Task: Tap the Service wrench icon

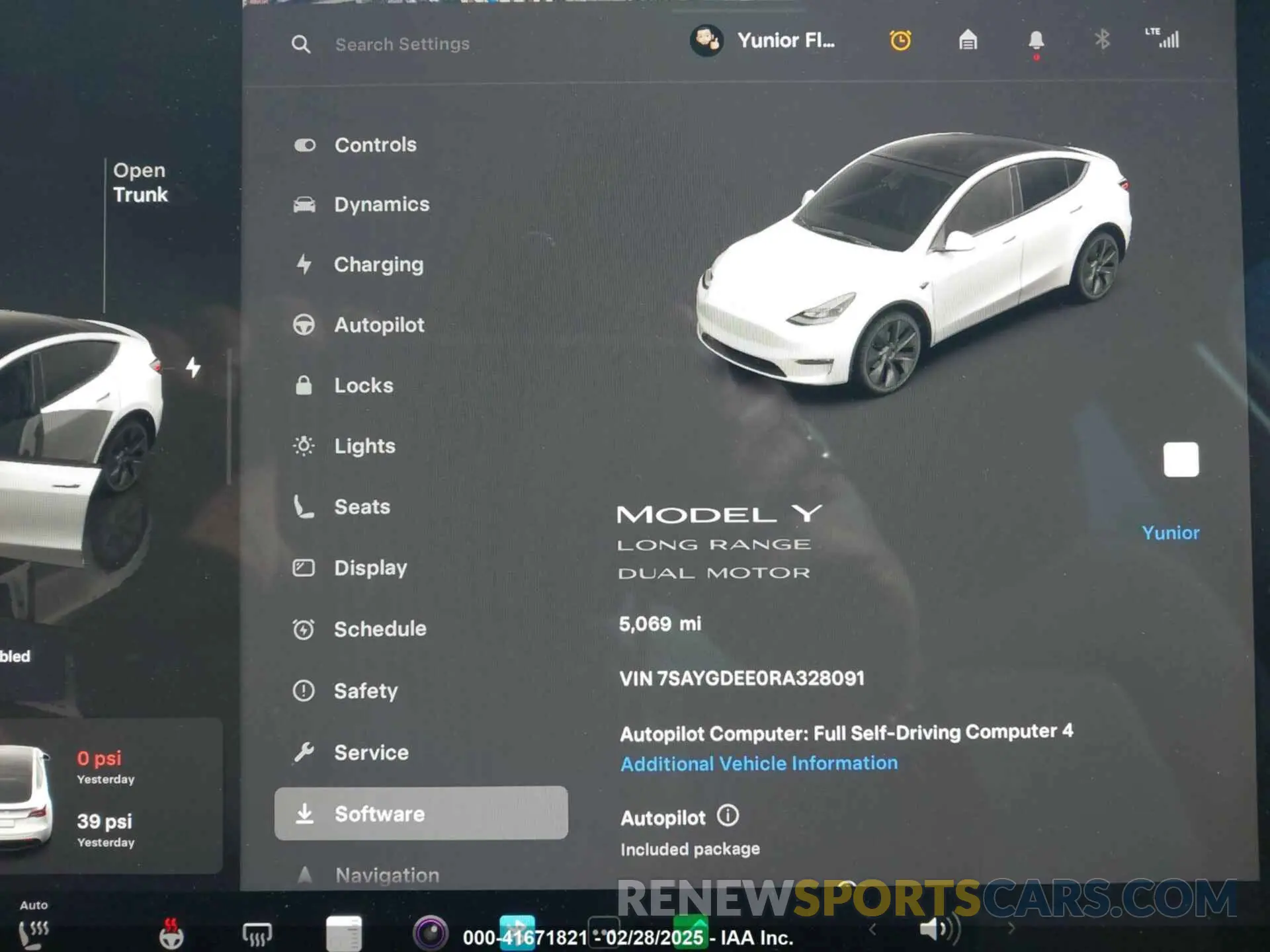Action: 304,752
